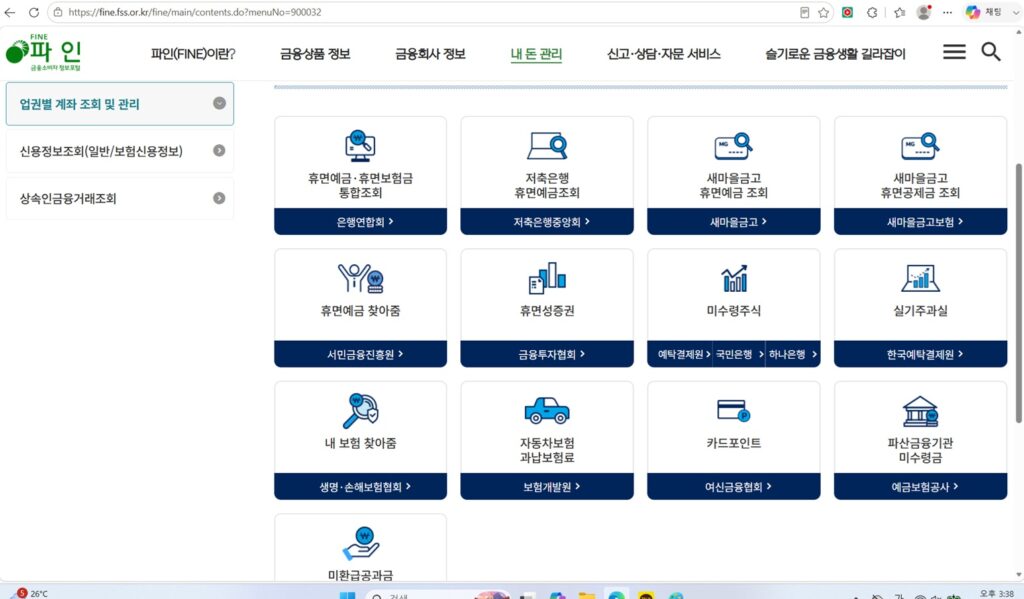Click the 자동차보험 과납보험료 car icon
The height and width of the screenshot is (599, 1024).
tap(547, 410)
